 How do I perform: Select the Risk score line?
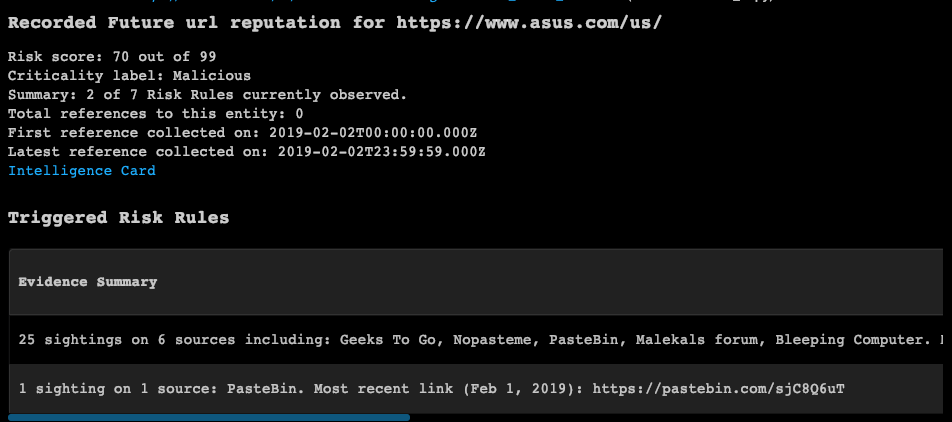click(x=112, y=57)
